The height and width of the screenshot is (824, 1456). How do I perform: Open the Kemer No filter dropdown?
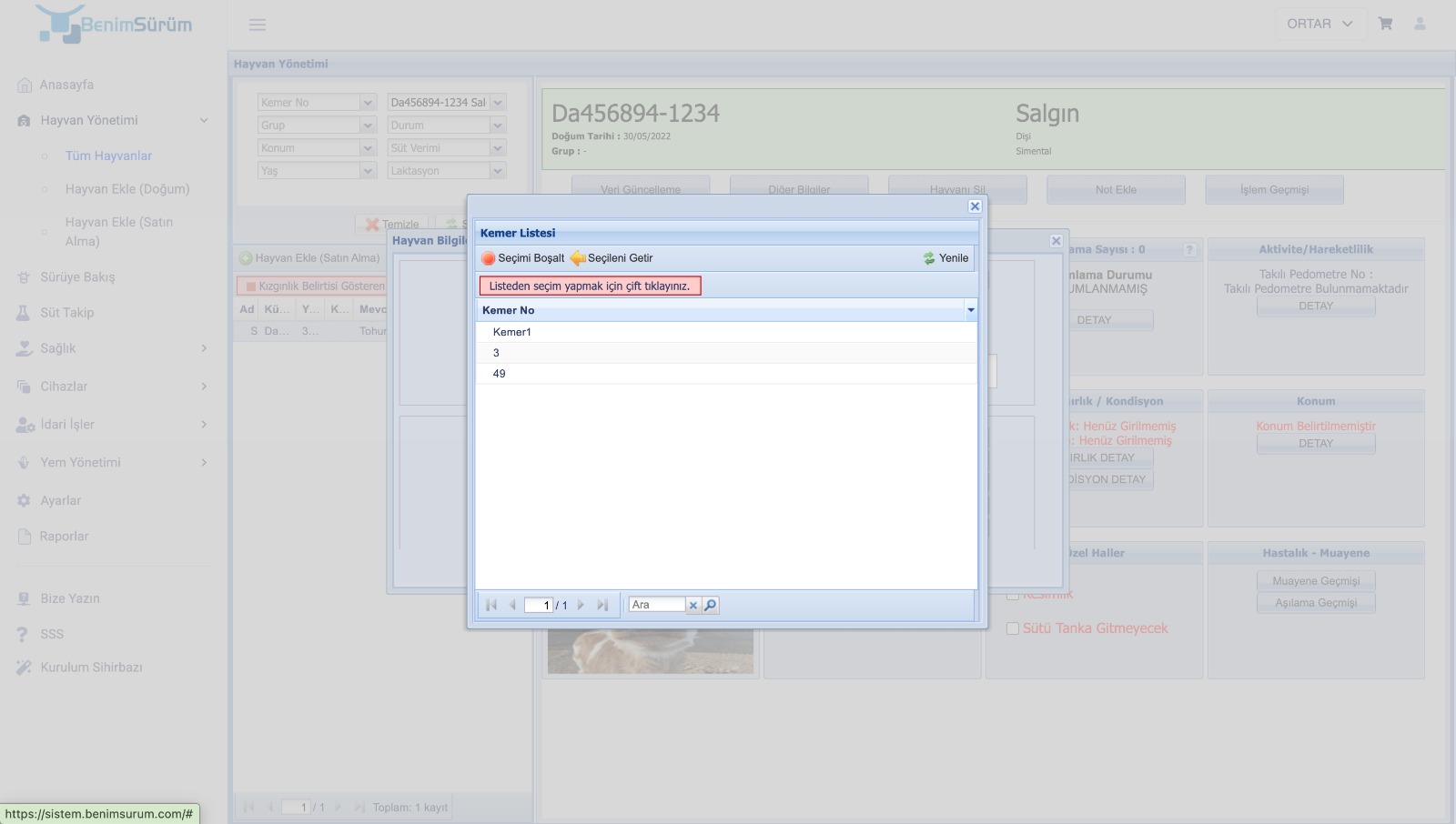(x=368, y=103)
